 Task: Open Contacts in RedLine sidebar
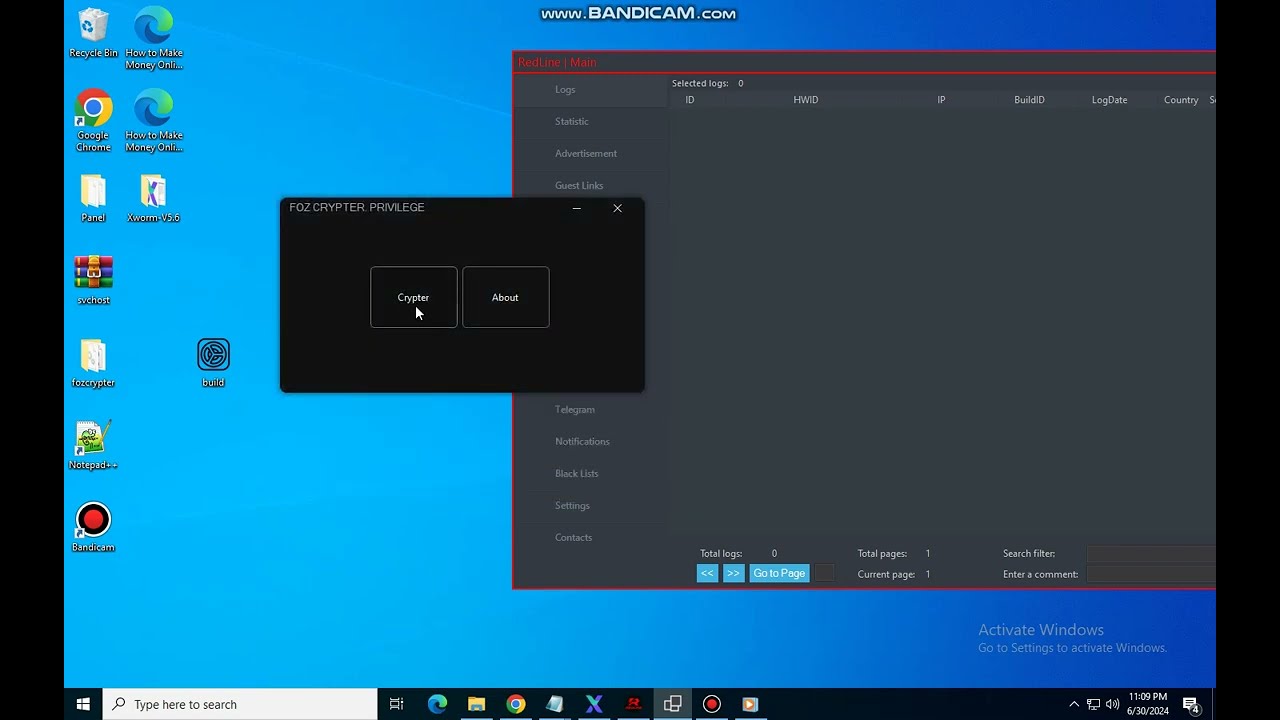click(574, 537)
